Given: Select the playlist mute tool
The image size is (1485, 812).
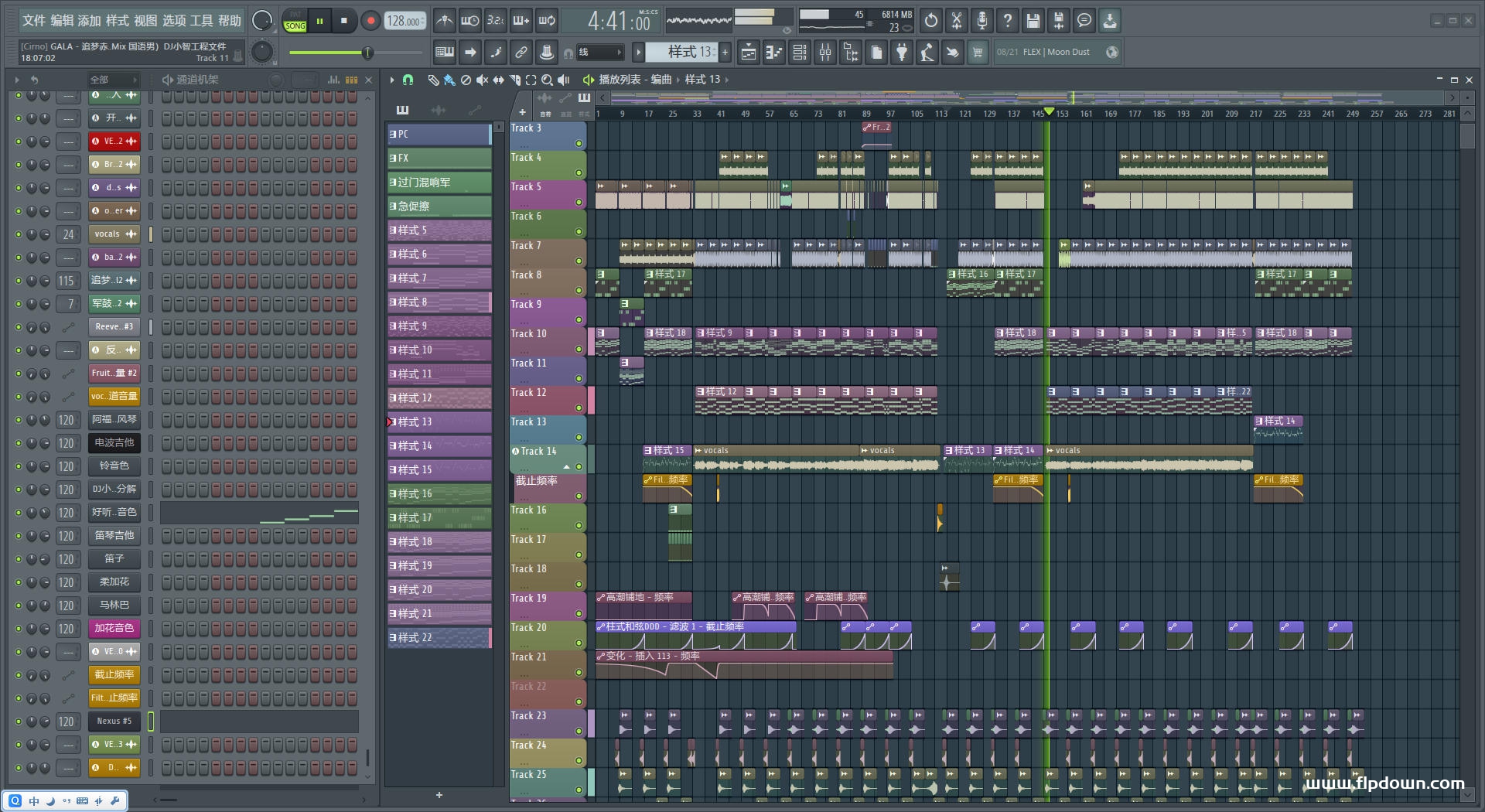Looking at the screenshot, I should click(x=482, y=80).
